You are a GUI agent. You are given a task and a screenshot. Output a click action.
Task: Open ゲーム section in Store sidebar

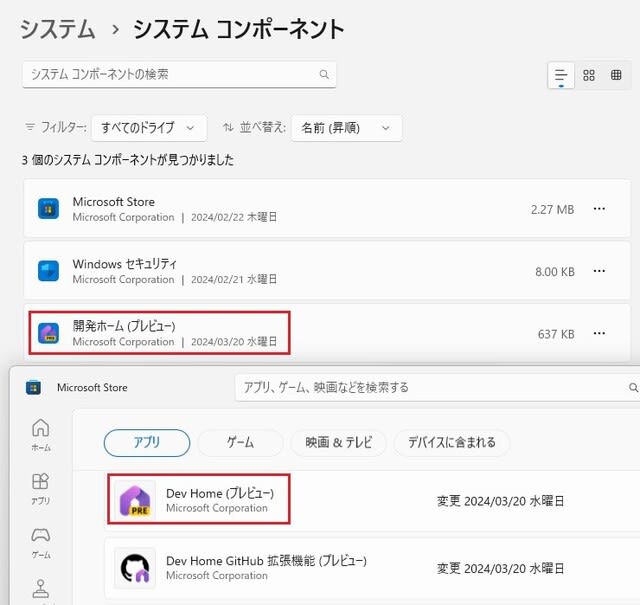pos(41,543)
